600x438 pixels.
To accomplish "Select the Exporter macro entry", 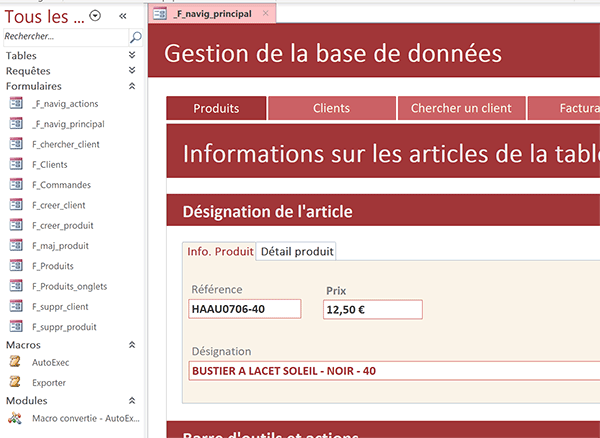I will tap(49, 383).
